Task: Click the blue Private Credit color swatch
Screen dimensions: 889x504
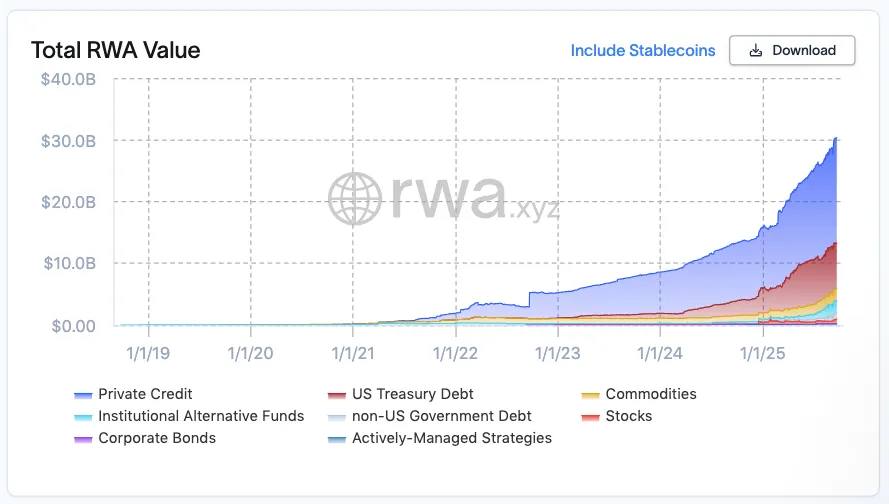Action: 83,395
